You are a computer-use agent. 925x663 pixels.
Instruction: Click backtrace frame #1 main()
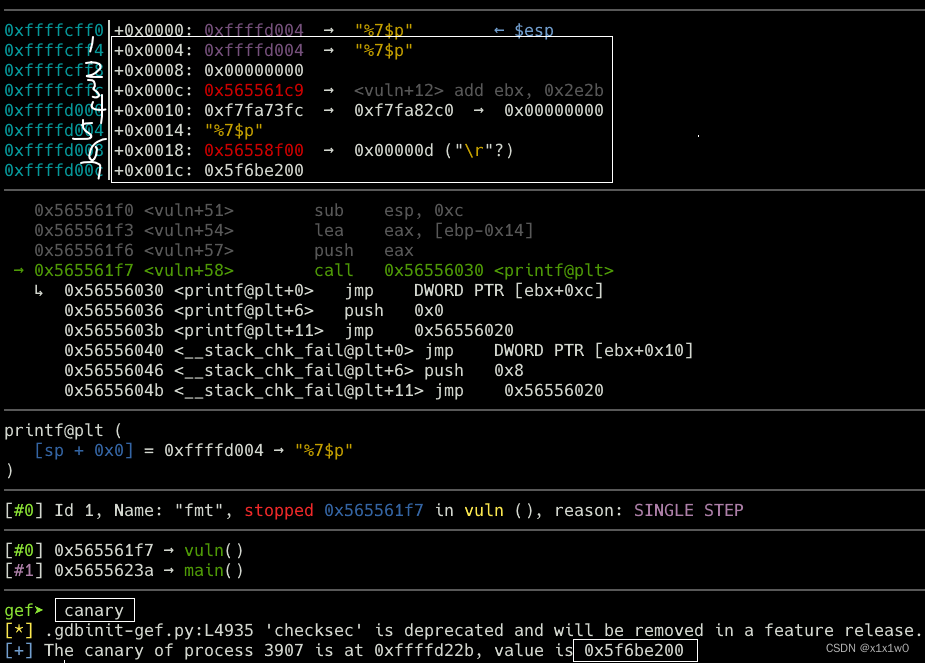coord(124,570)
